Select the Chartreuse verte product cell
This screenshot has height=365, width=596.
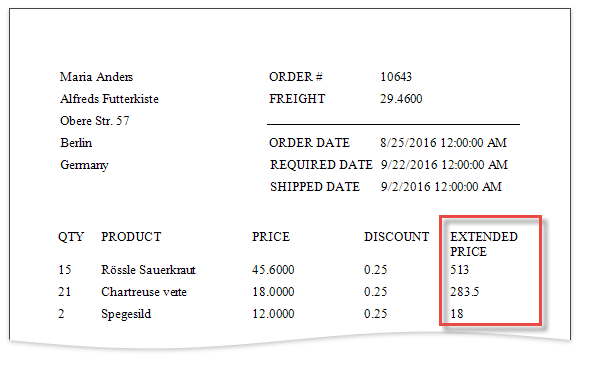tap(144, 292)
